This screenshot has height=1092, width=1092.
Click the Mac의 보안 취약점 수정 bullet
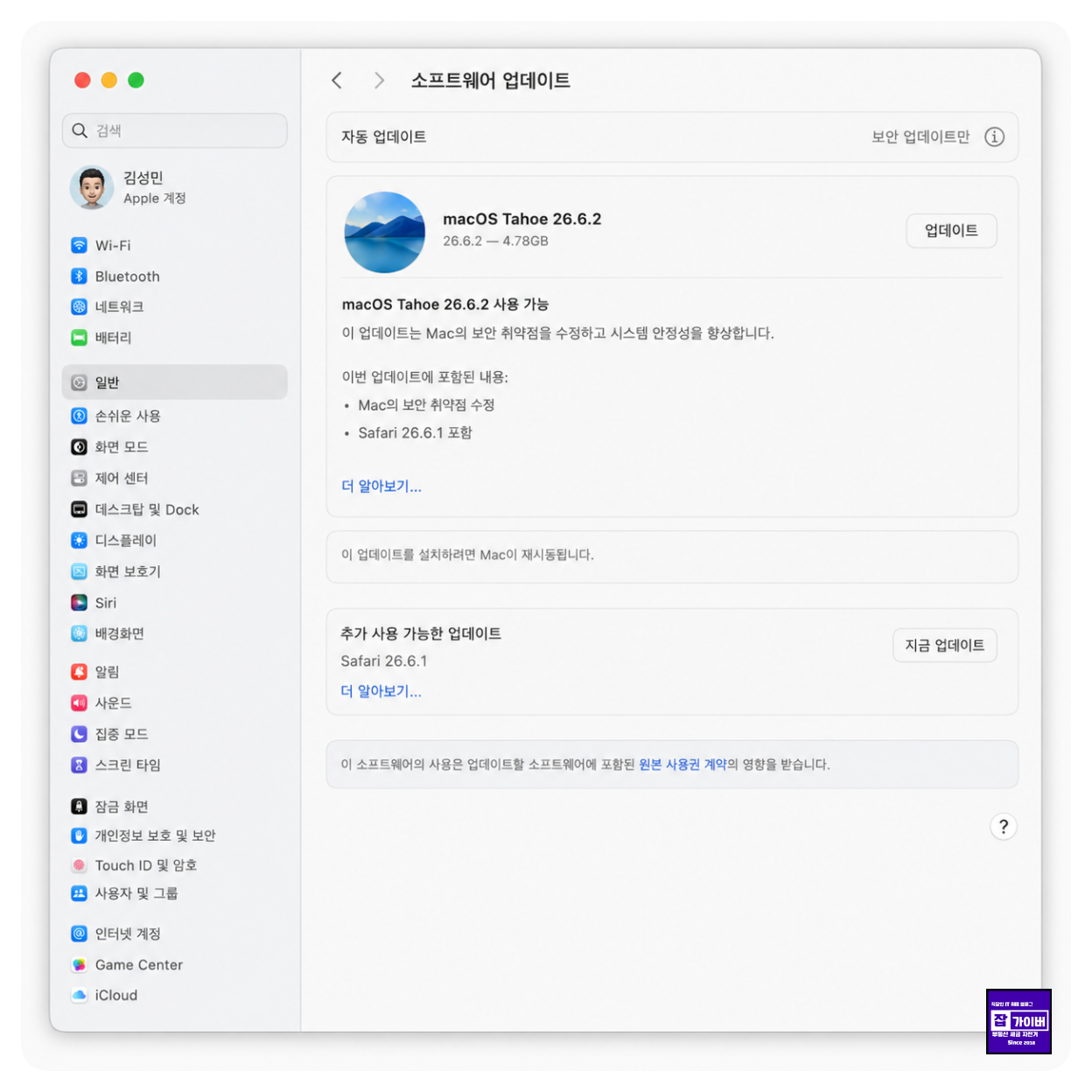coord(427,405)
